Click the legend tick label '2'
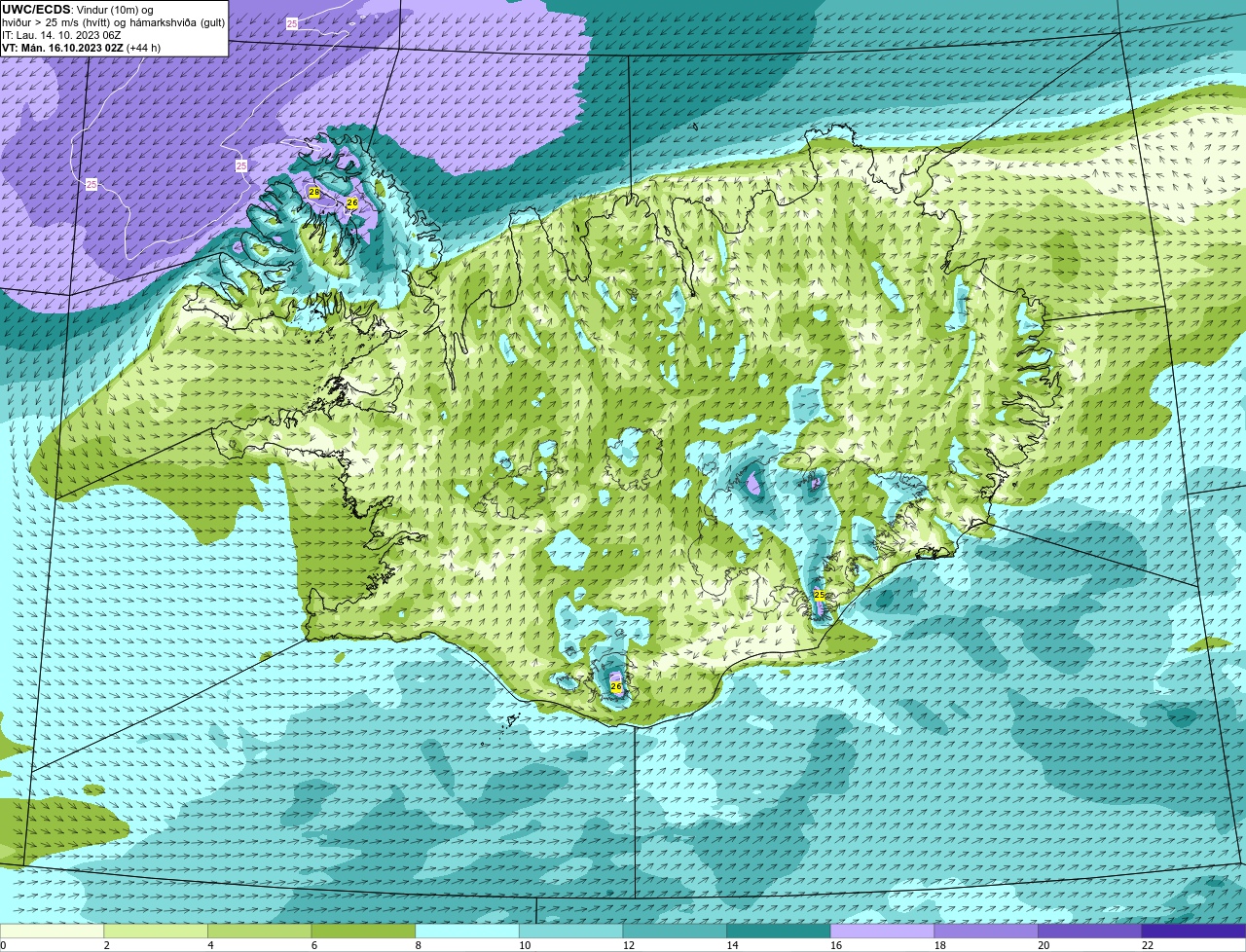 106,944
